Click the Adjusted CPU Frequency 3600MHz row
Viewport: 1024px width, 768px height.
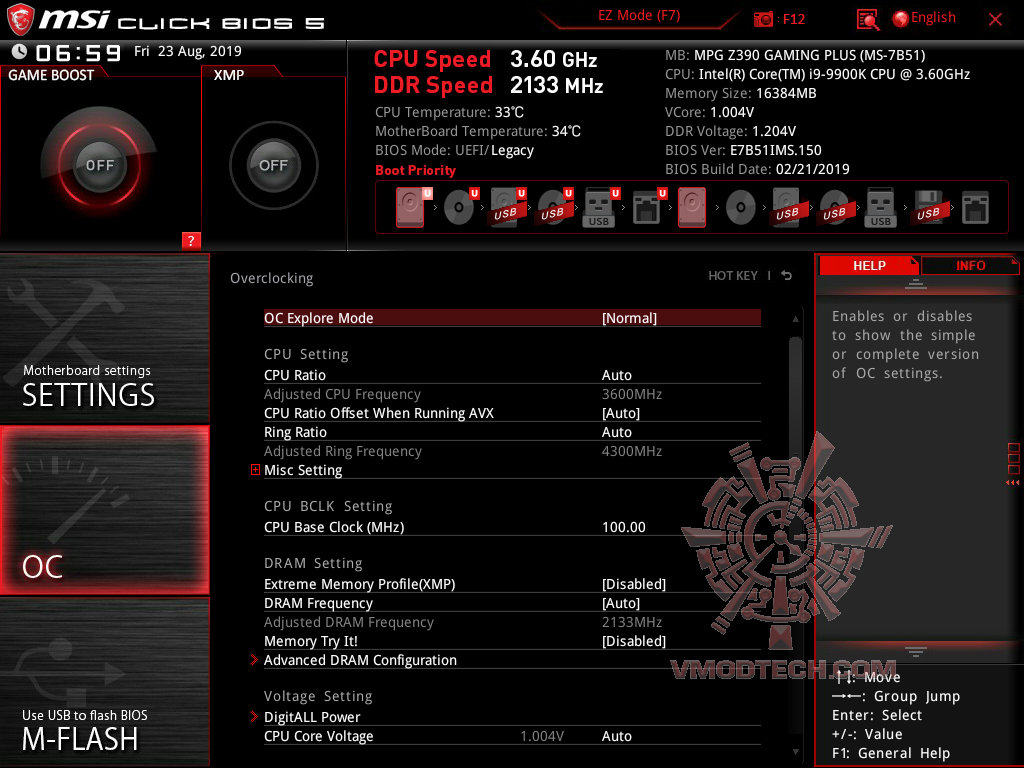[512, 394]
